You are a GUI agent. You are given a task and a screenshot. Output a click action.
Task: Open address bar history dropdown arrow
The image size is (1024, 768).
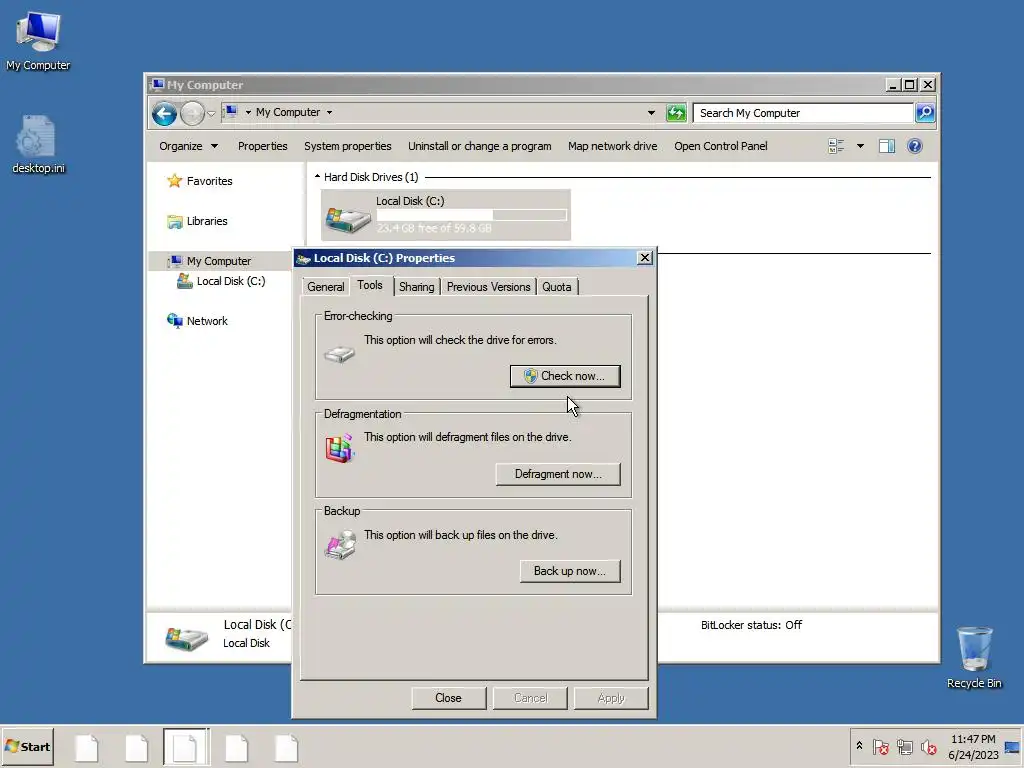pos(651,113)
